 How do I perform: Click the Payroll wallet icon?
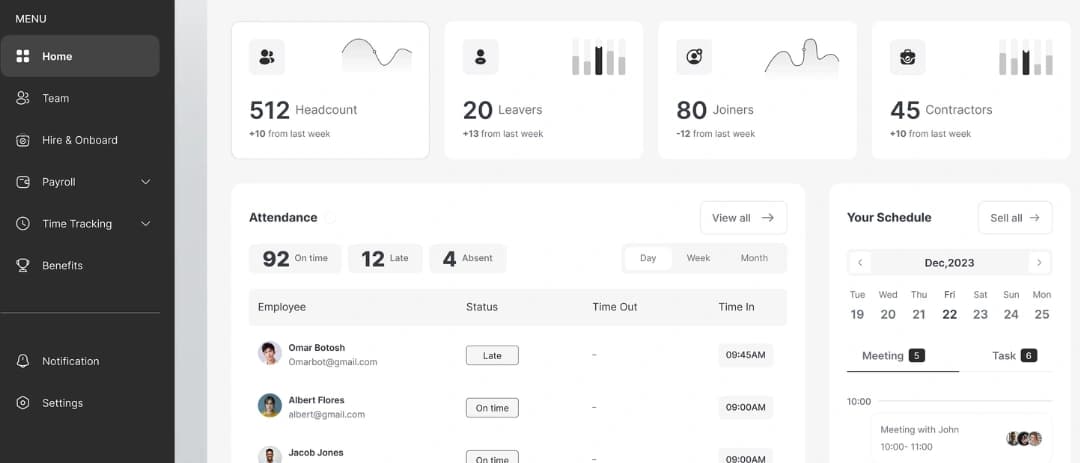tap(23, 182)
